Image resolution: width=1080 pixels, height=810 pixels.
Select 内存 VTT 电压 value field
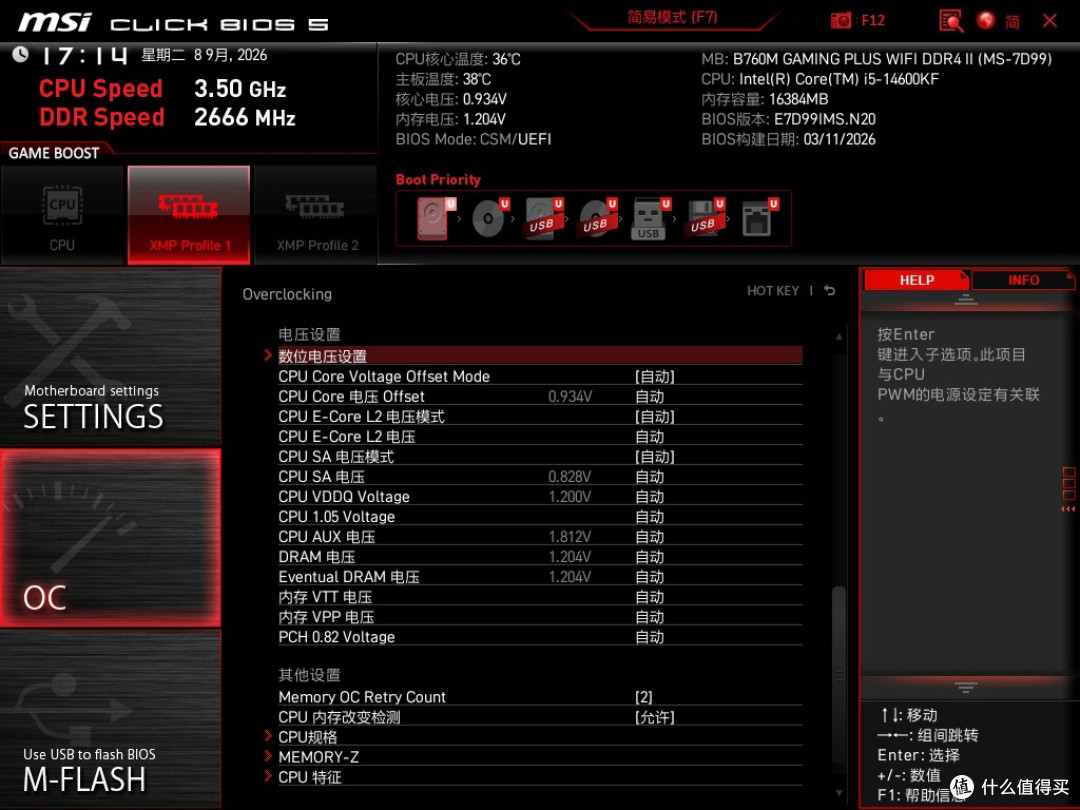650,596
